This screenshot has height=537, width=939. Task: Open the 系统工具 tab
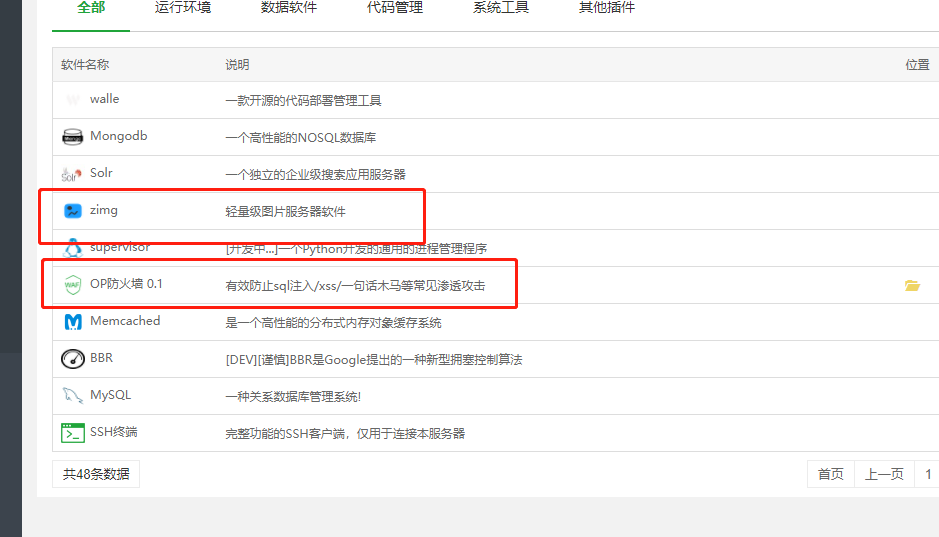pos(501,8)
